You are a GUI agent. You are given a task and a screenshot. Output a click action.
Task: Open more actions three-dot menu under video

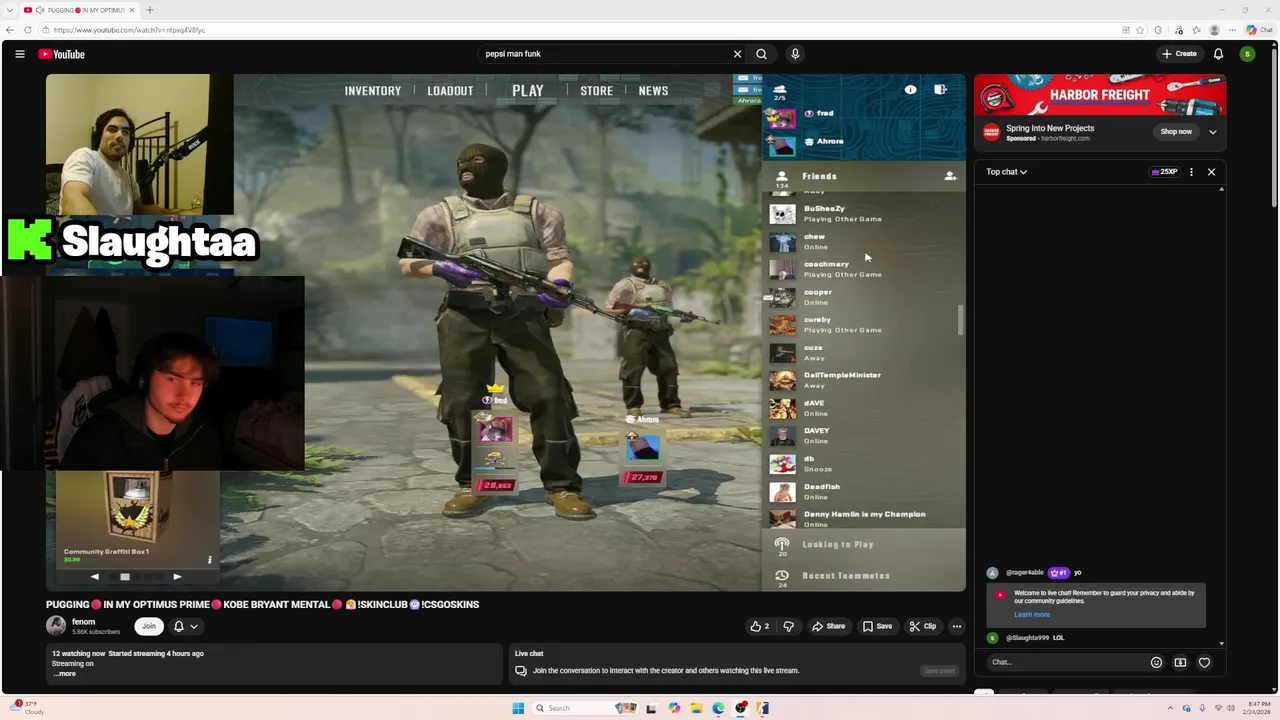[956, 626]
